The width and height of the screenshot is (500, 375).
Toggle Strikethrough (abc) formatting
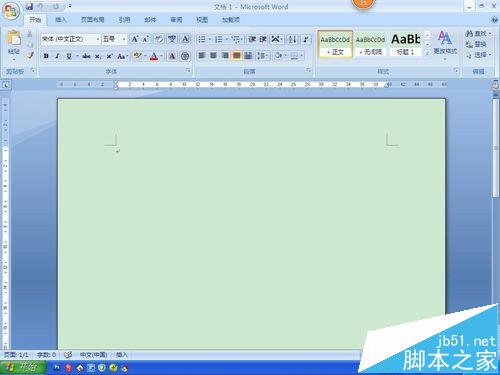point(86,56)
